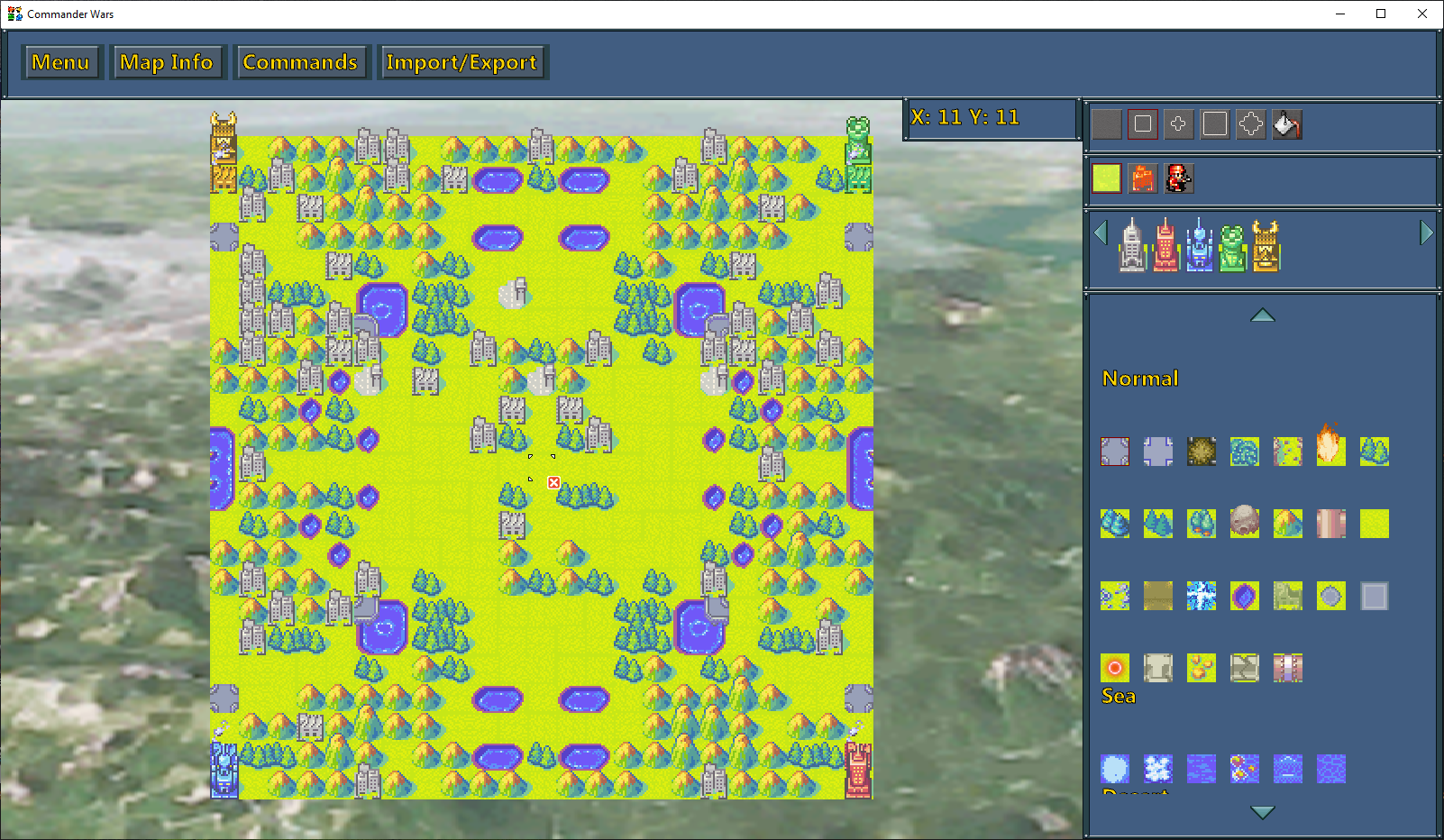
Task: Show next players with right arrow
Action: coord(1426,233)
